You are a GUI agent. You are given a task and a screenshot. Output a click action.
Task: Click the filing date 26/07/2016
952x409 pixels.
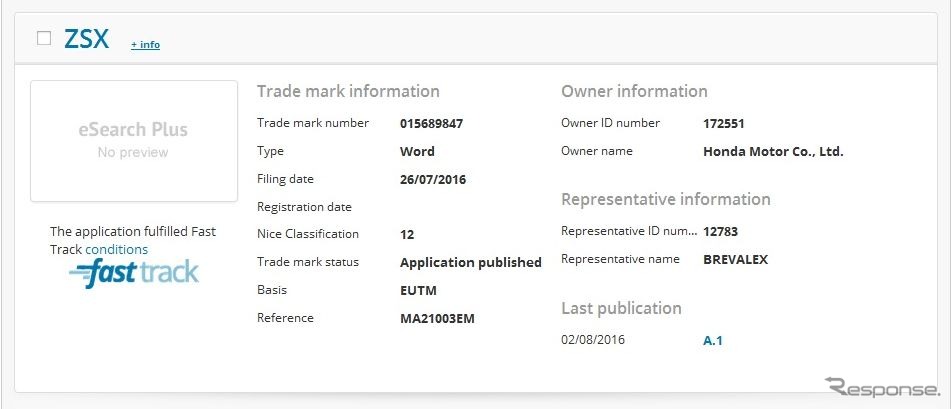click(x=433, y=180)
